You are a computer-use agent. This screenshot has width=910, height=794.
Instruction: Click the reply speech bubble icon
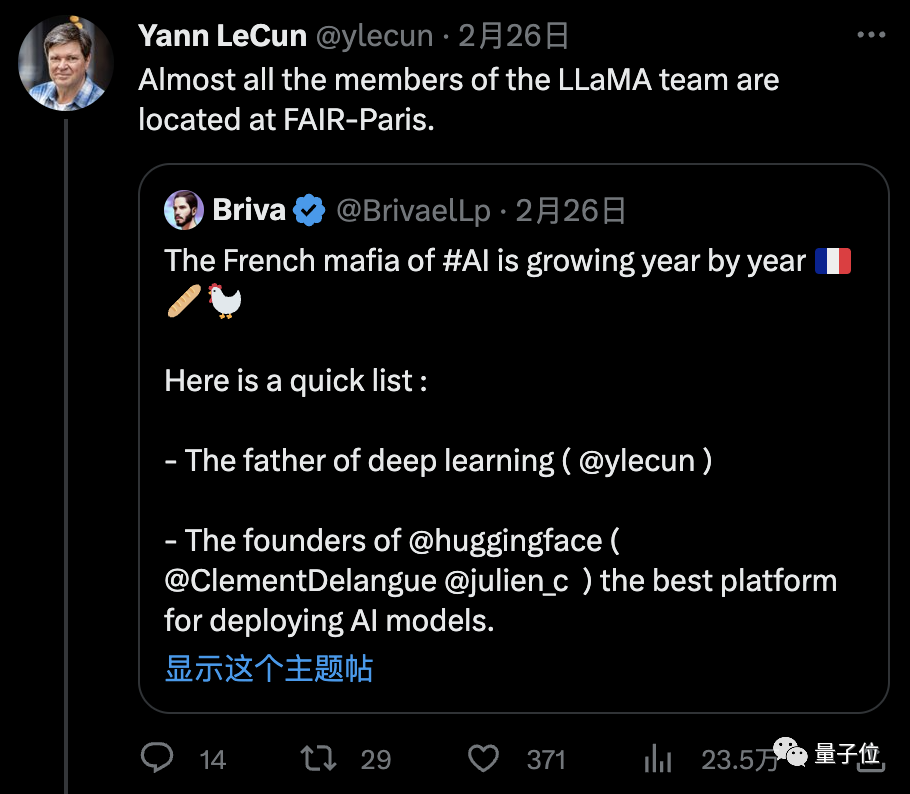coord(157,759)
